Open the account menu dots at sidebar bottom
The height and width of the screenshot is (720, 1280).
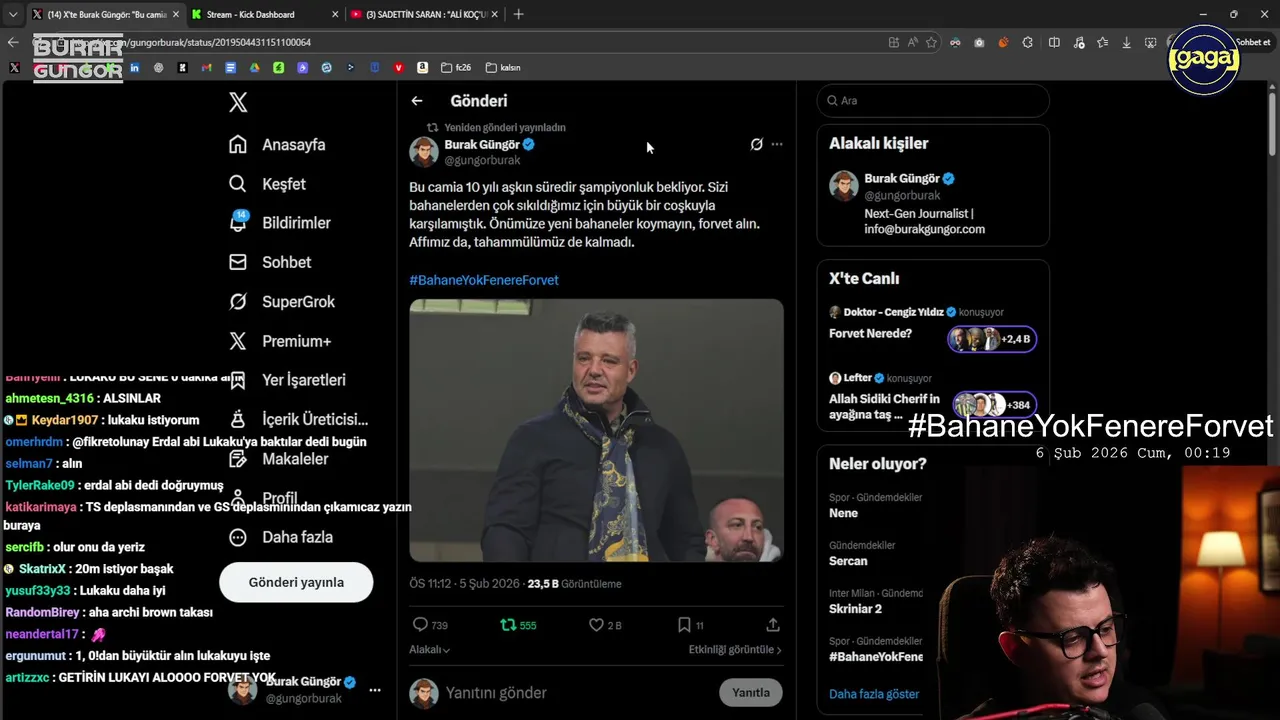[x=375, y=690]
